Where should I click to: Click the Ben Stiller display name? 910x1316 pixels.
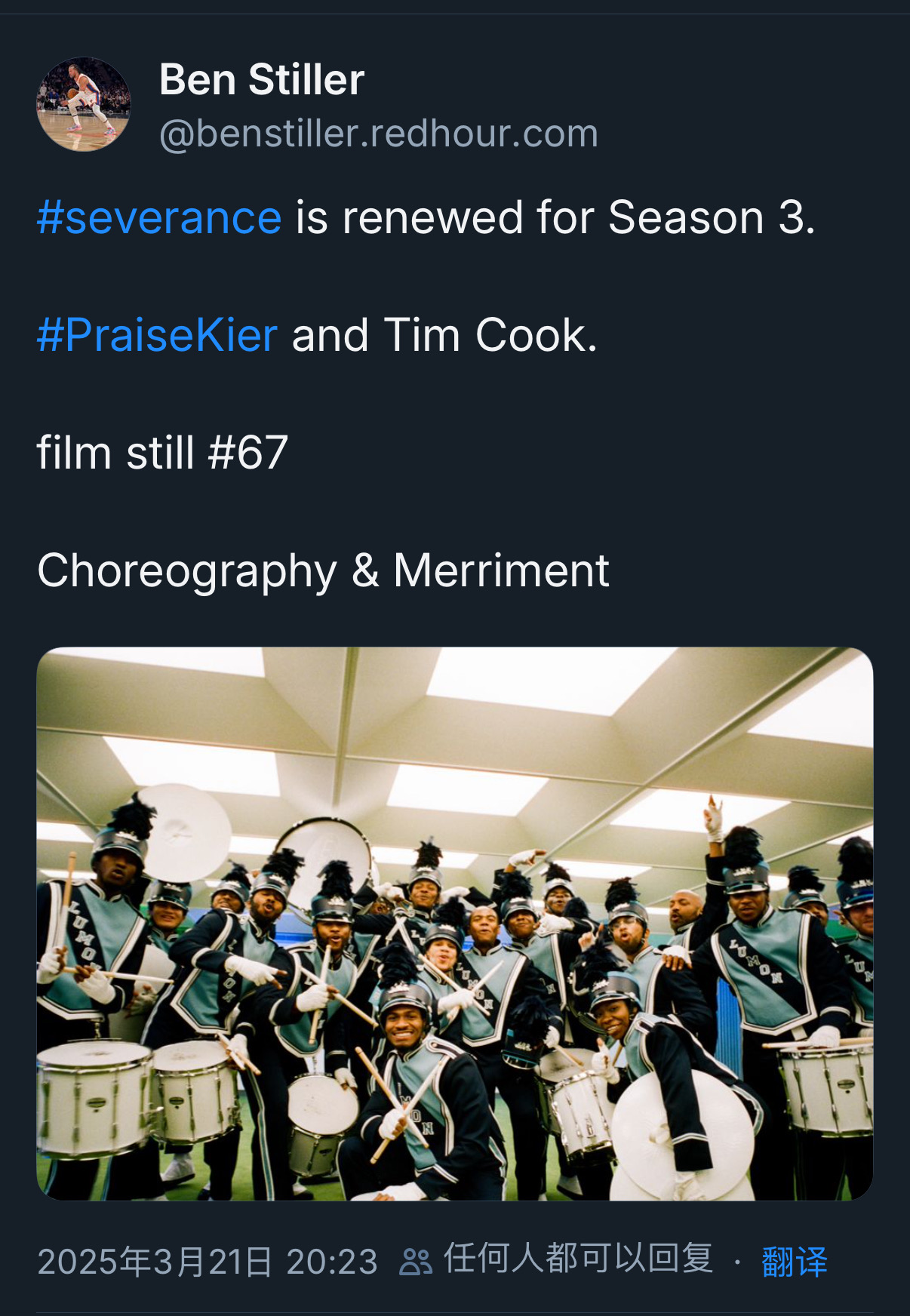262,79
